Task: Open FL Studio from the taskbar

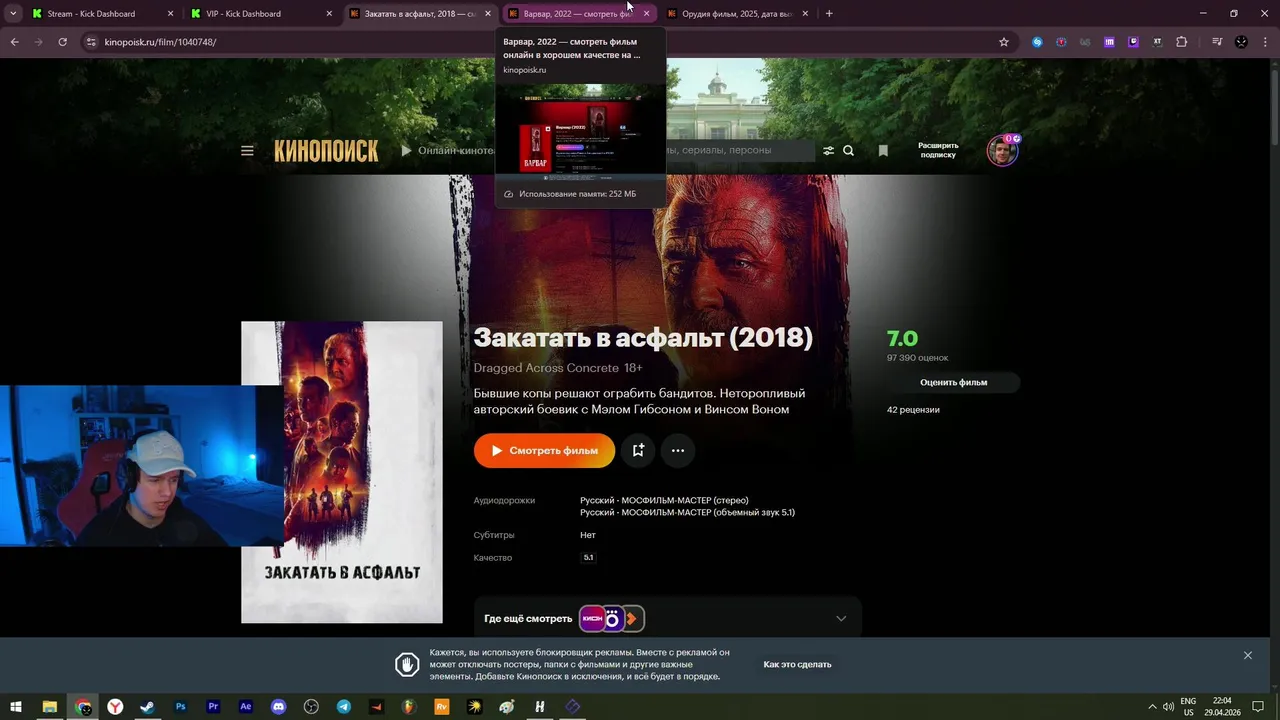Action: tap(409, 706)
